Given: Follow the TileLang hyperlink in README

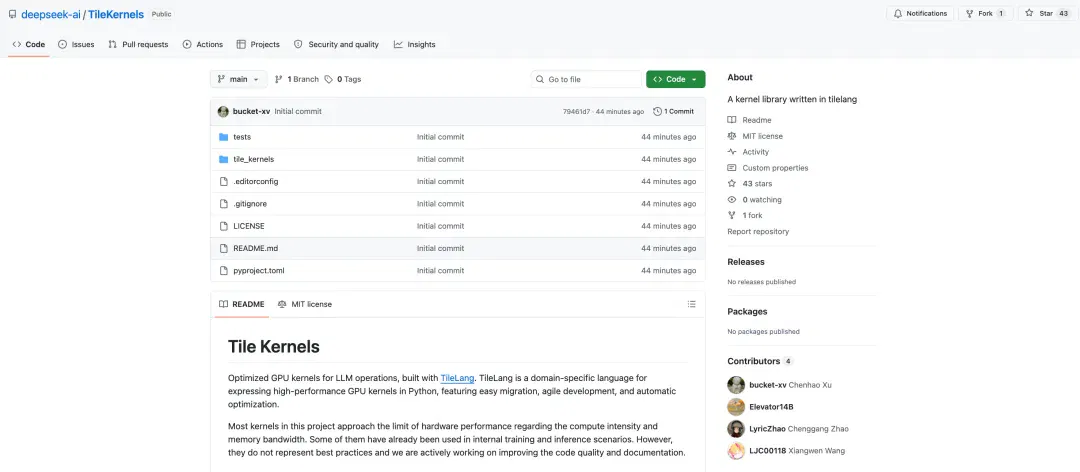Looking at the screenshot, I should [457, 378].
